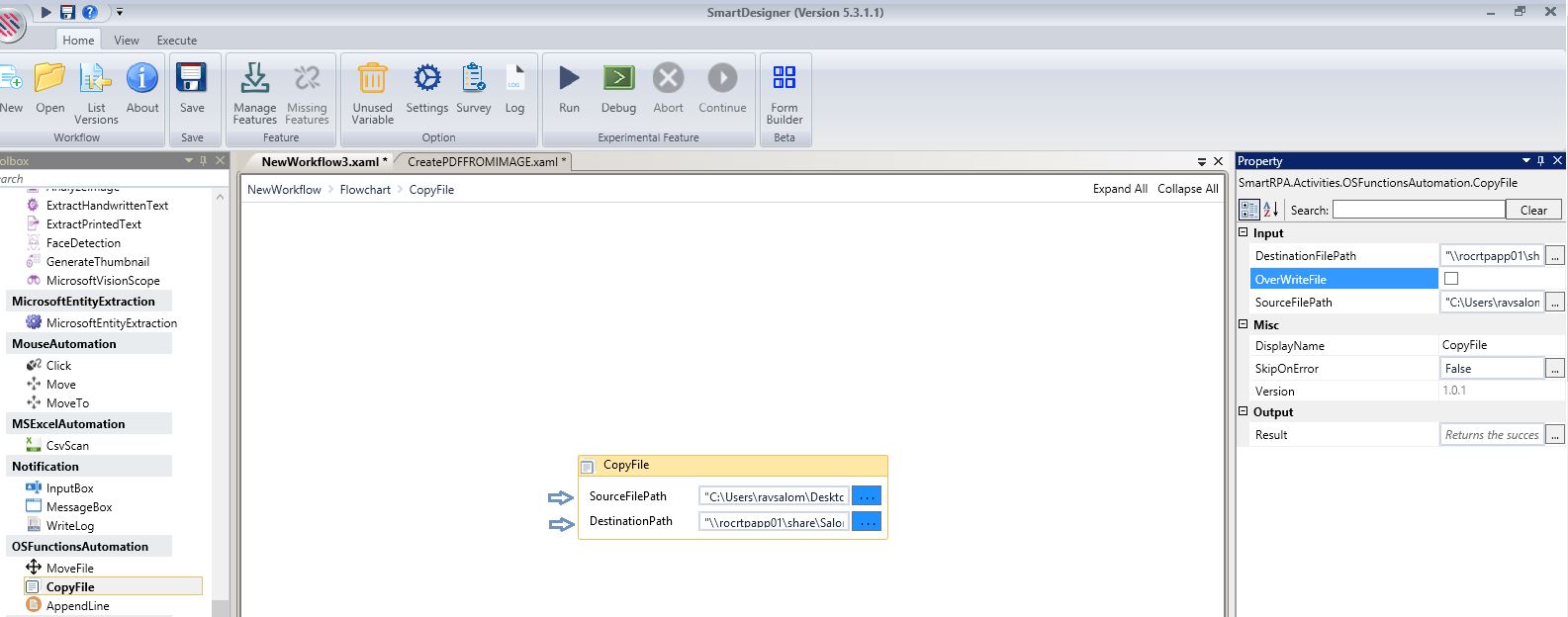
Task: Switch to the View ribbon tab
Action: tap(127, 40)
